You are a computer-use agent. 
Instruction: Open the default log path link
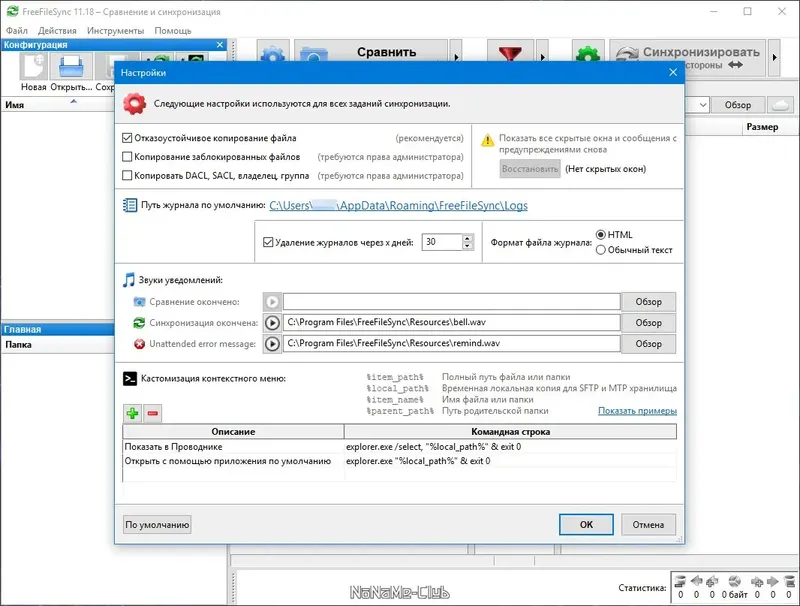click(x=398, y=205)
